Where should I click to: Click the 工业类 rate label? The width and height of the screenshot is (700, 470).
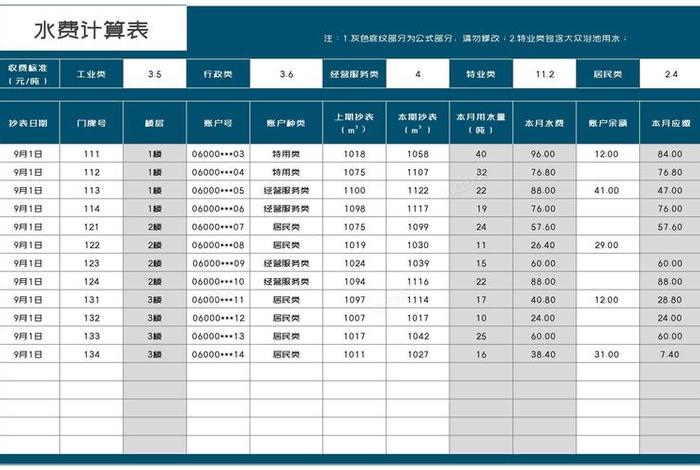click(x=92, y=74)
